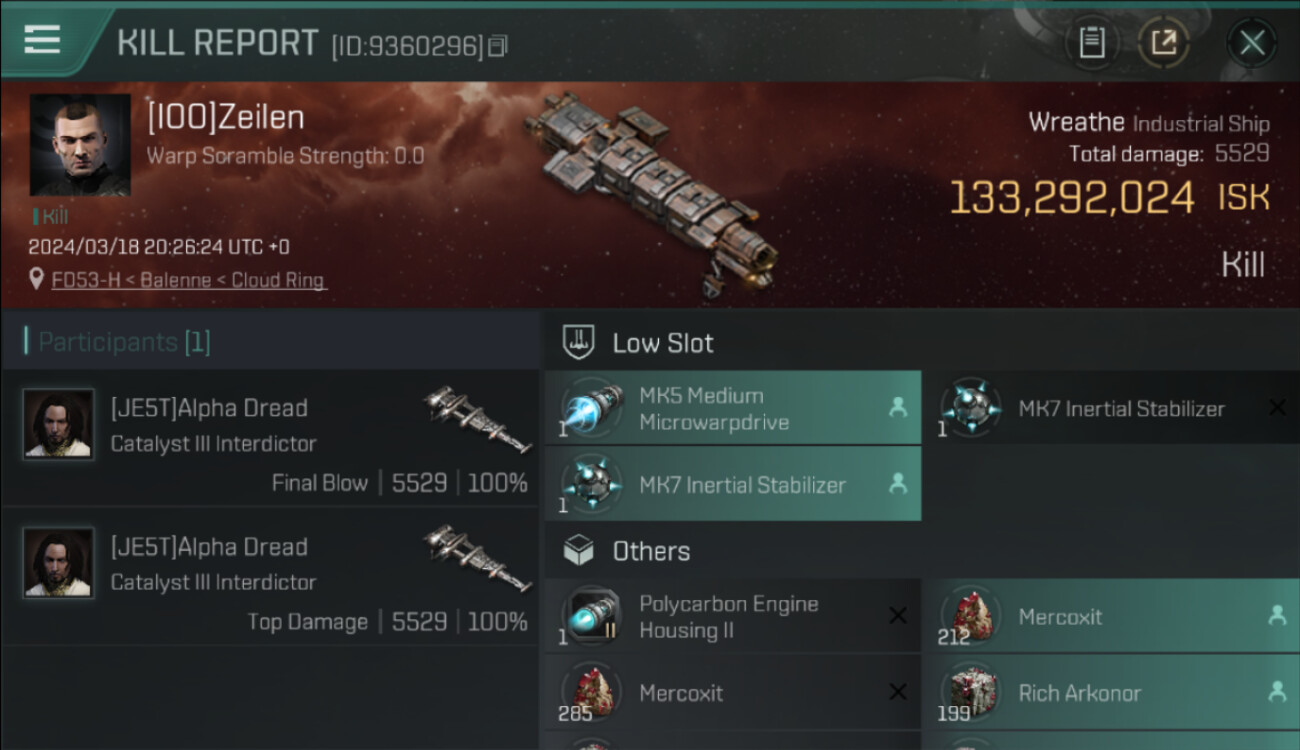Screen dimensions: 1300x750
Task: Open the clipboard notes icon
Action: point(1091,42)
